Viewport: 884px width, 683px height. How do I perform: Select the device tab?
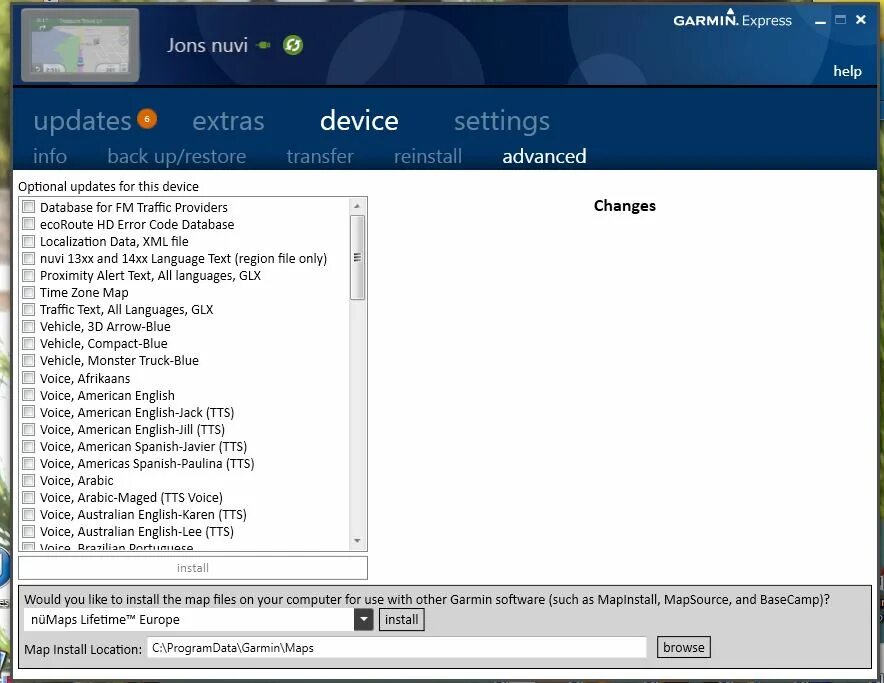point(359,121)
